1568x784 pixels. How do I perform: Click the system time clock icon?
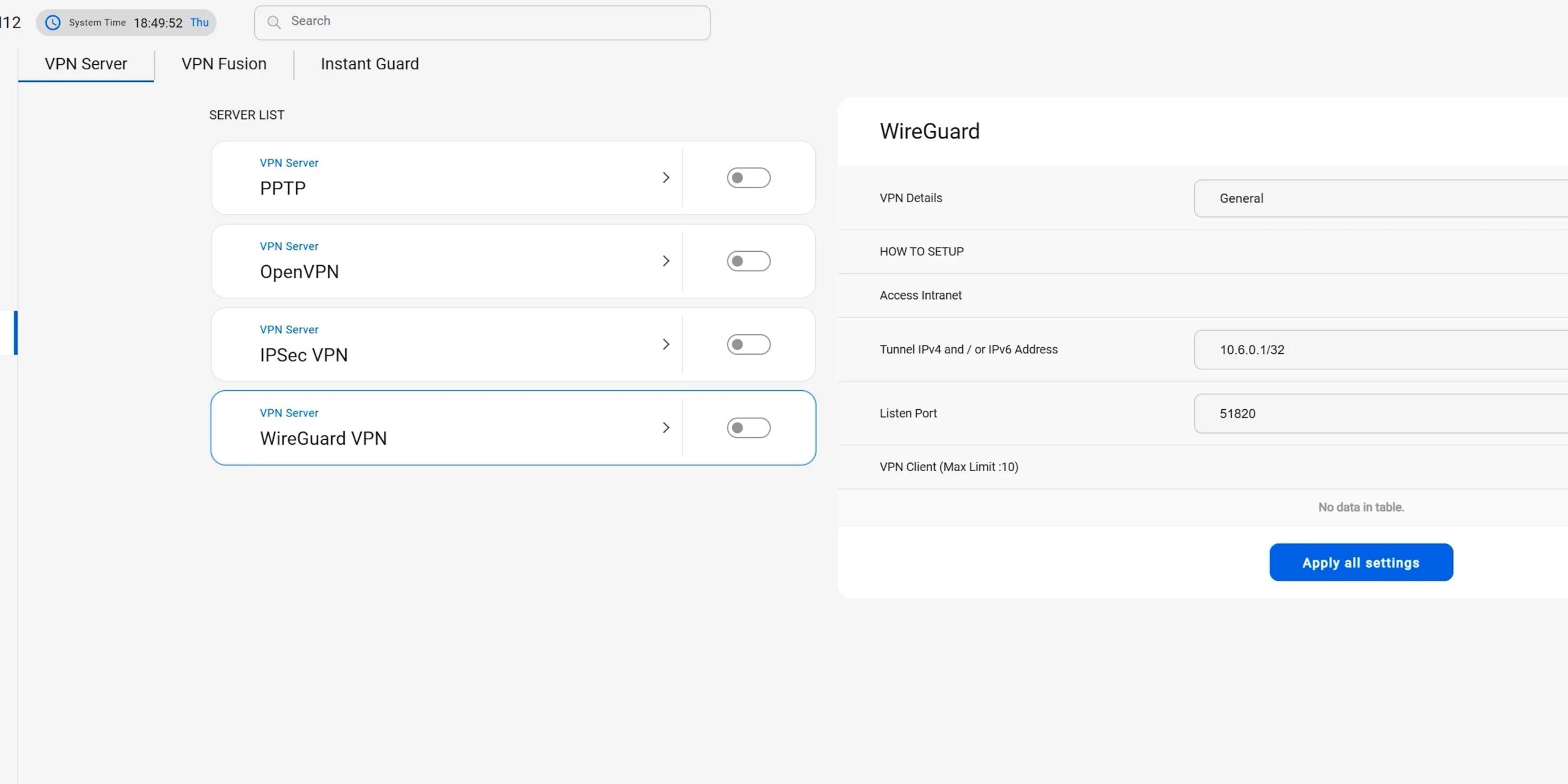coord(53,23)
